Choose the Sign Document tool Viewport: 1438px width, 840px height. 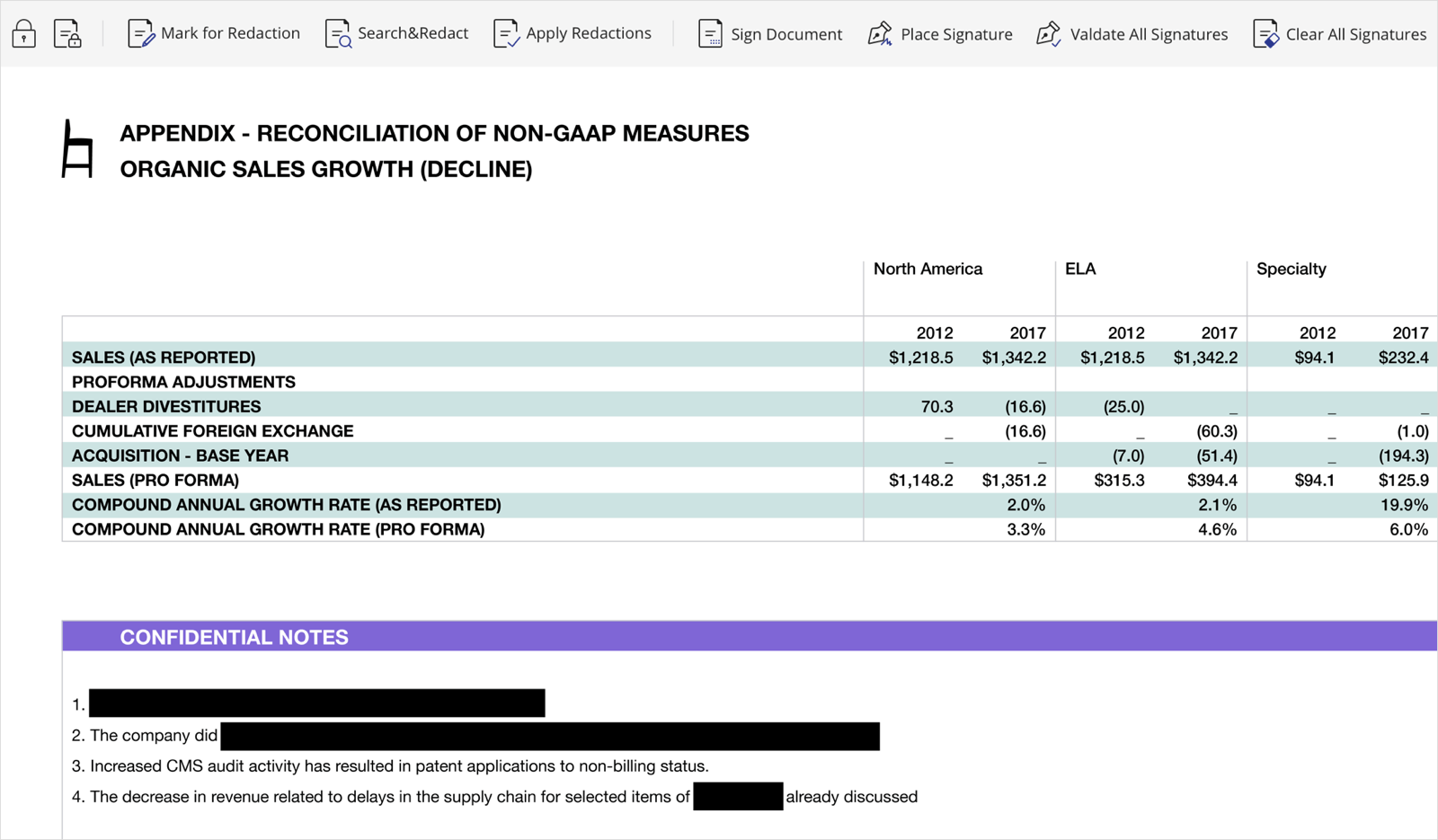[770, 34]
